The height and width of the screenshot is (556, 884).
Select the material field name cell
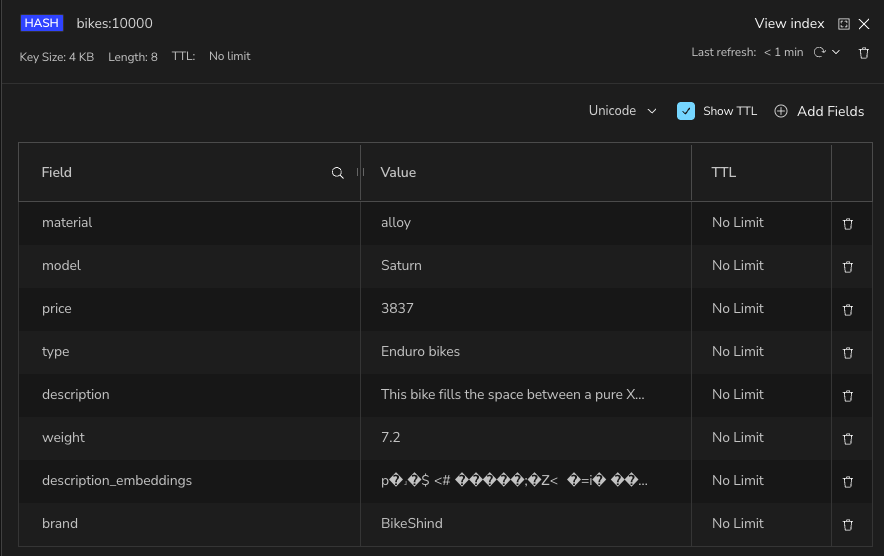pos(67,222)
